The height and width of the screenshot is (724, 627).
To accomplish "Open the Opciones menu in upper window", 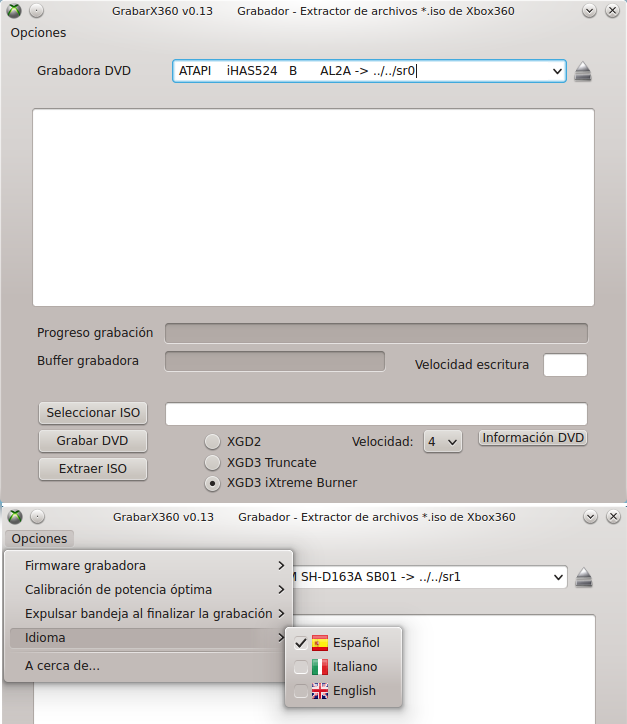I will [38, 33].
